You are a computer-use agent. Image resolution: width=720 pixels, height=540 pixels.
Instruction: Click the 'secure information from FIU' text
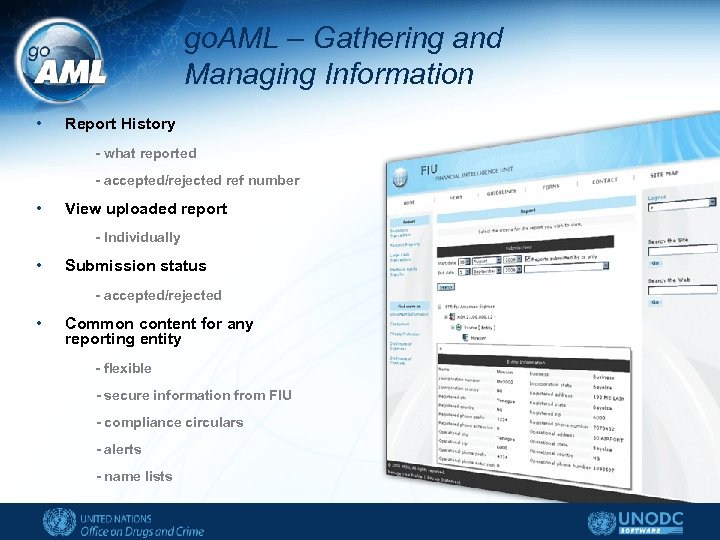(x=197, y=395)
